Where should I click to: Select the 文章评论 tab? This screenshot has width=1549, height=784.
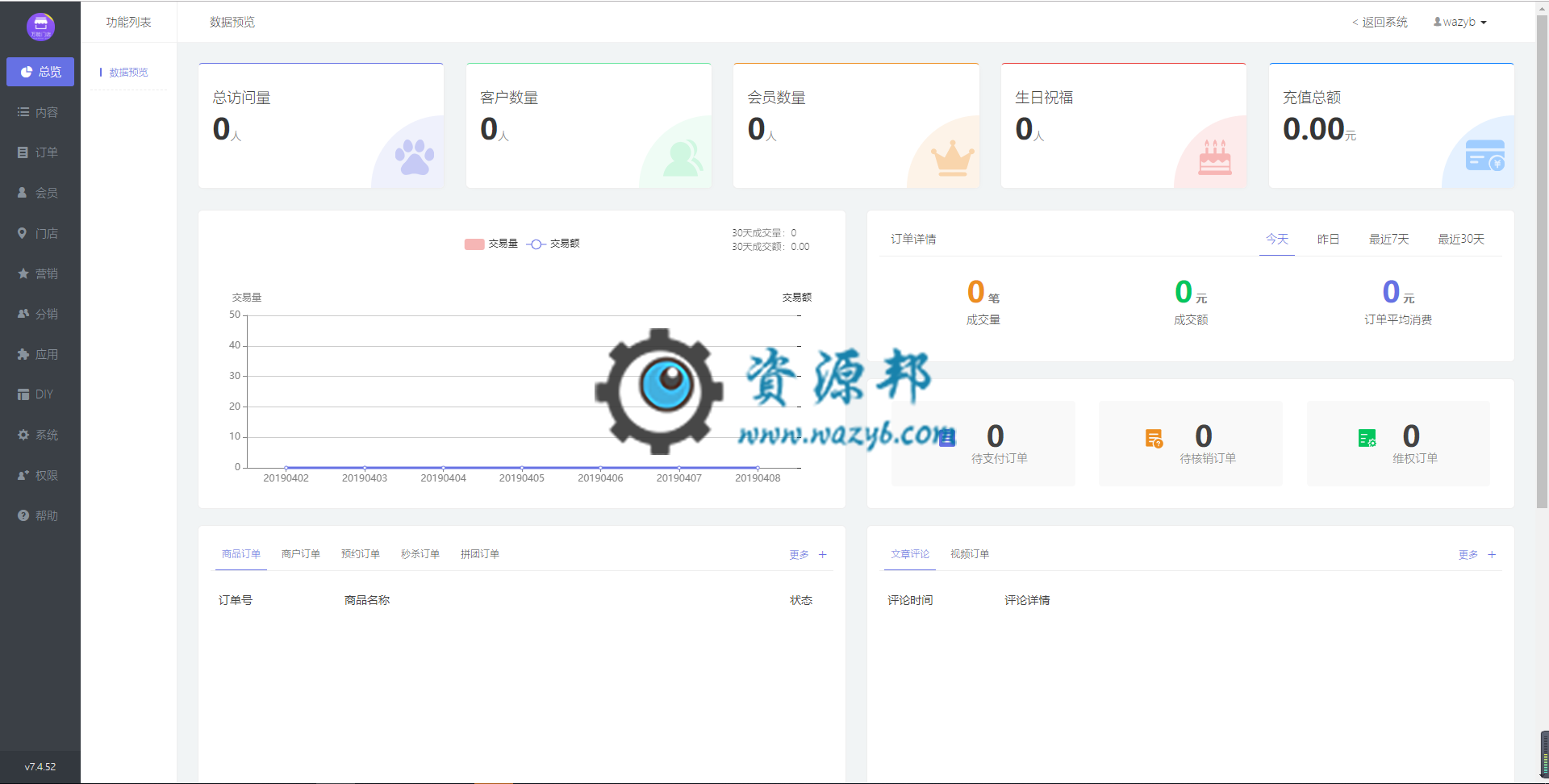(x=910, y=554)
